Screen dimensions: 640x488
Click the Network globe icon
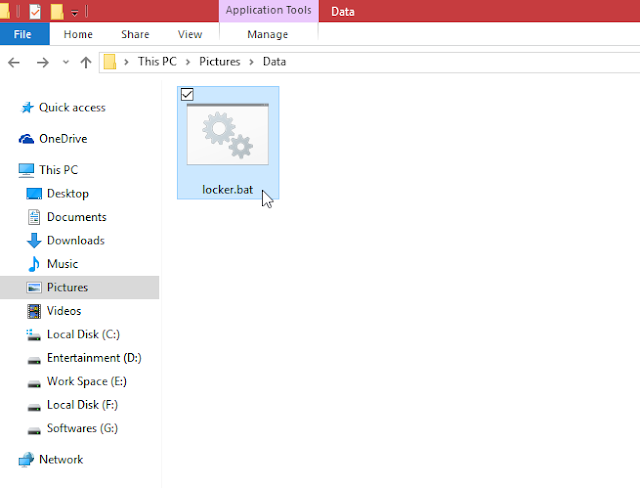(x=26, y=460)
